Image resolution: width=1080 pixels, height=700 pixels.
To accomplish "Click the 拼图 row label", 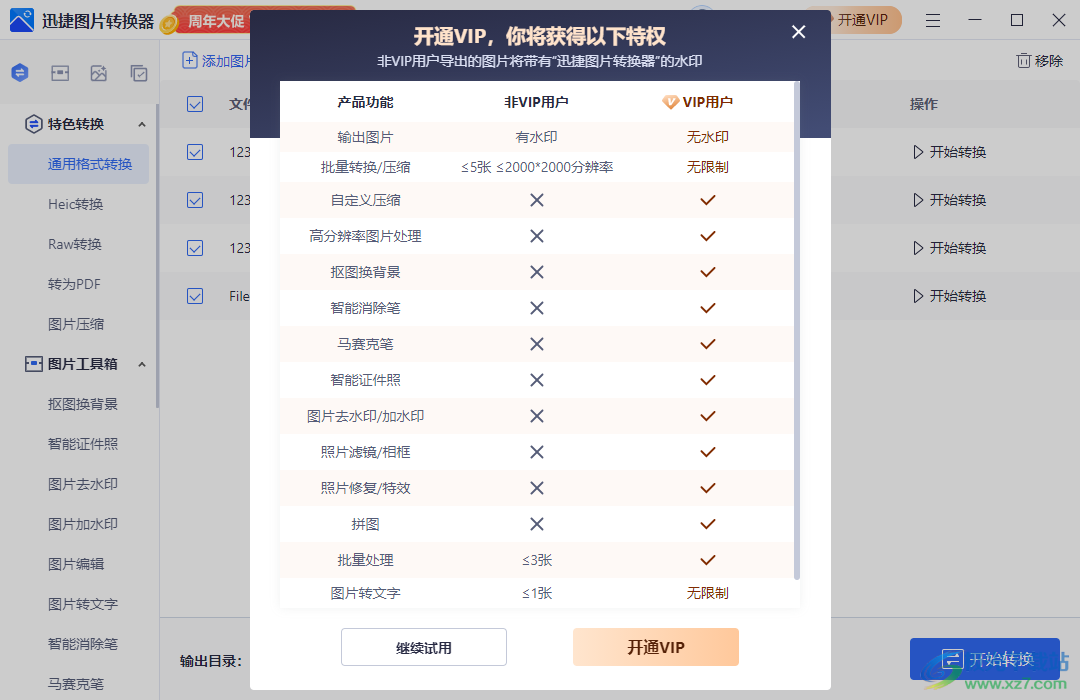I will pyautogui.click(x=365, y=524).
